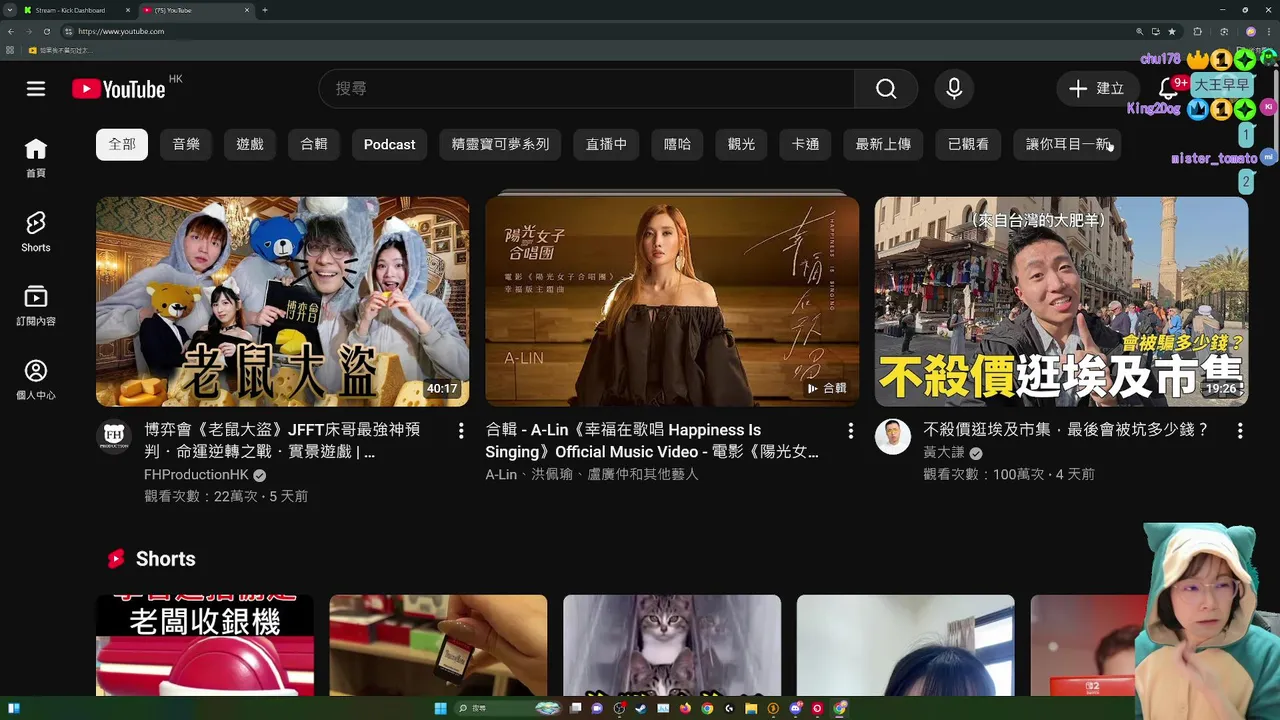The height and width of the screenshot is (720, 1280).
Task: Click the Chrome address bar URL
Action: 121,31
